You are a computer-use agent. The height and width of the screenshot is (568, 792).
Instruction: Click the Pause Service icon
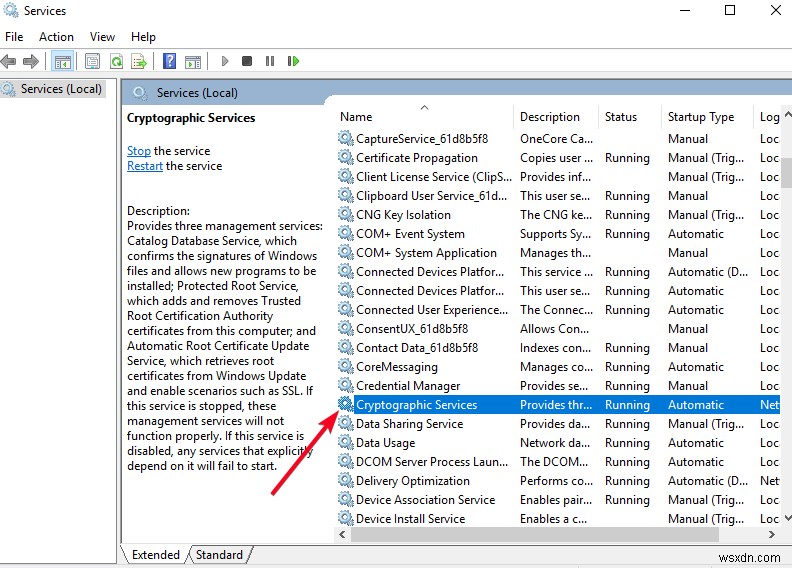coord(270,62)
